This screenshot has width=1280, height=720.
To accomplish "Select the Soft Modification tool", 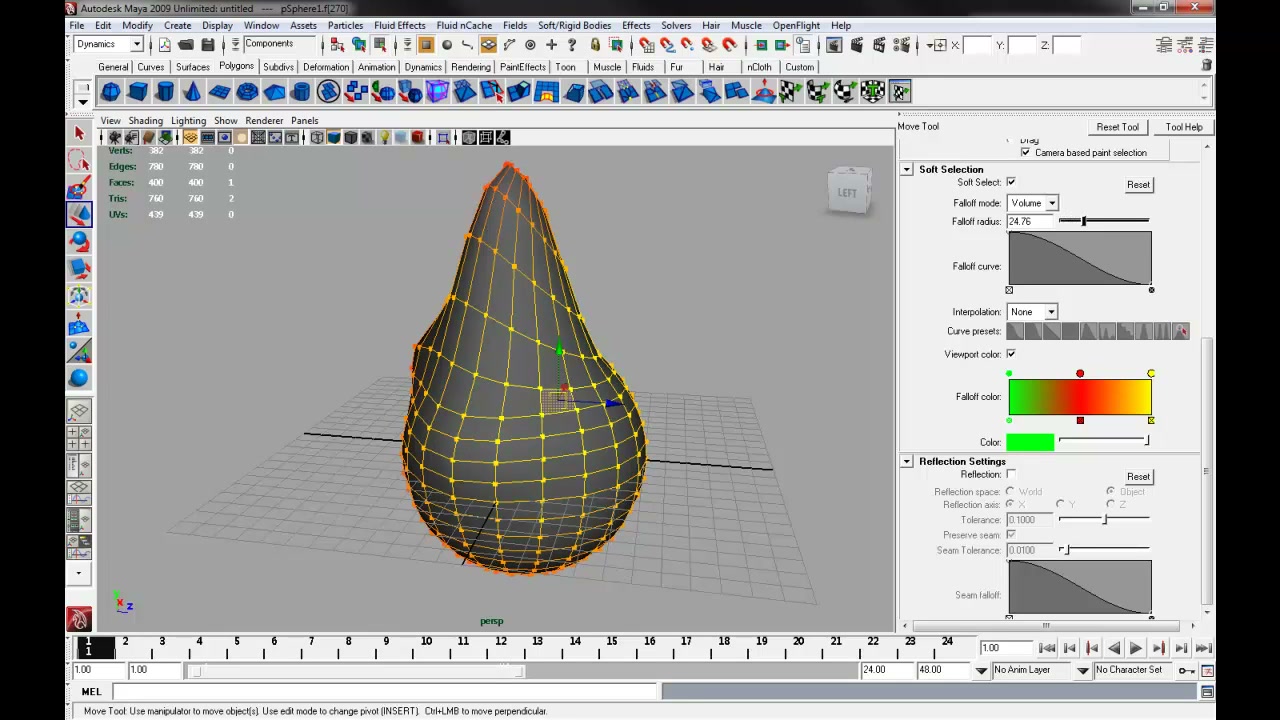I will click(79, 324).
